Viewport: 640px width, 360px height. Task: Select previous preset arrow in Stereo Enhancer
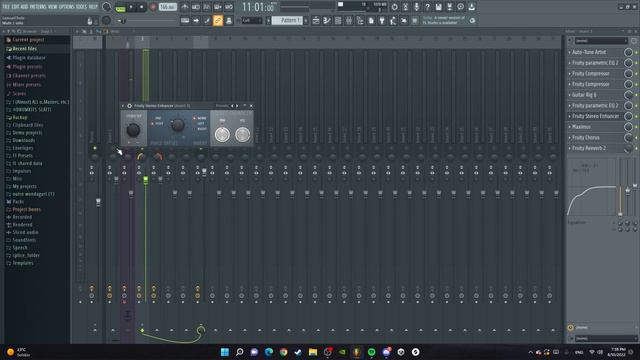[x=233, y=106]
